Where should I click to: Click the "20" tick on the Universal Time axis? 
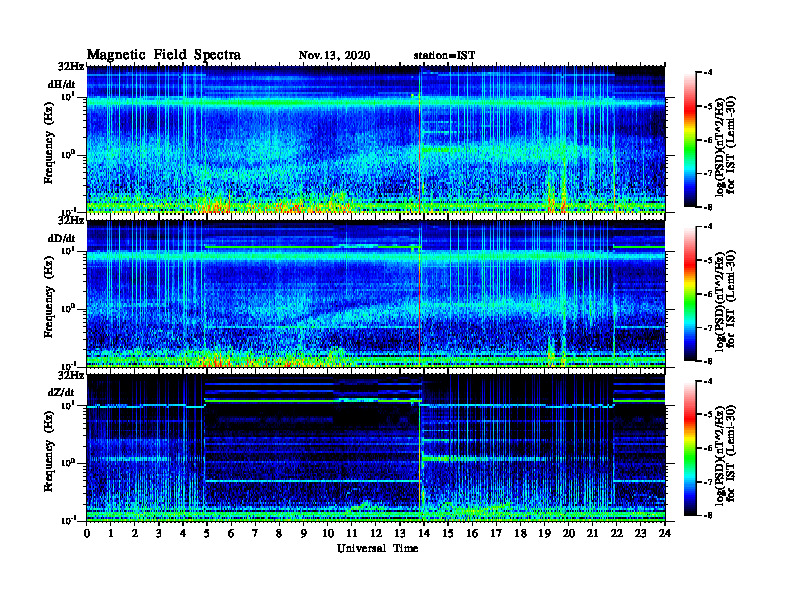pyautogui.click(x=569, y=533)
